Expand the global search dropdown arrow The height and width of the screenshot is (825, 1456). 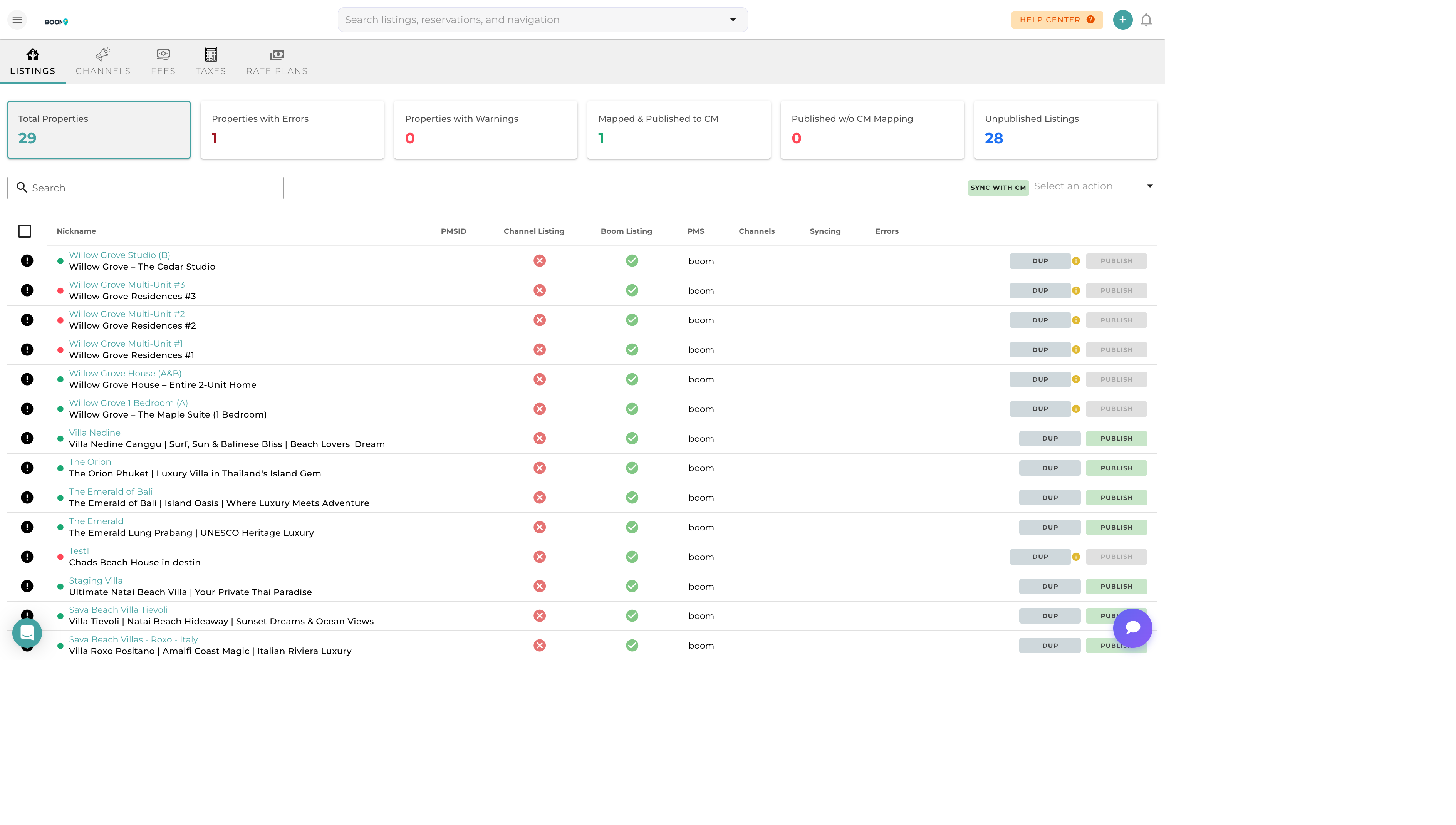[x=733, y=19]
